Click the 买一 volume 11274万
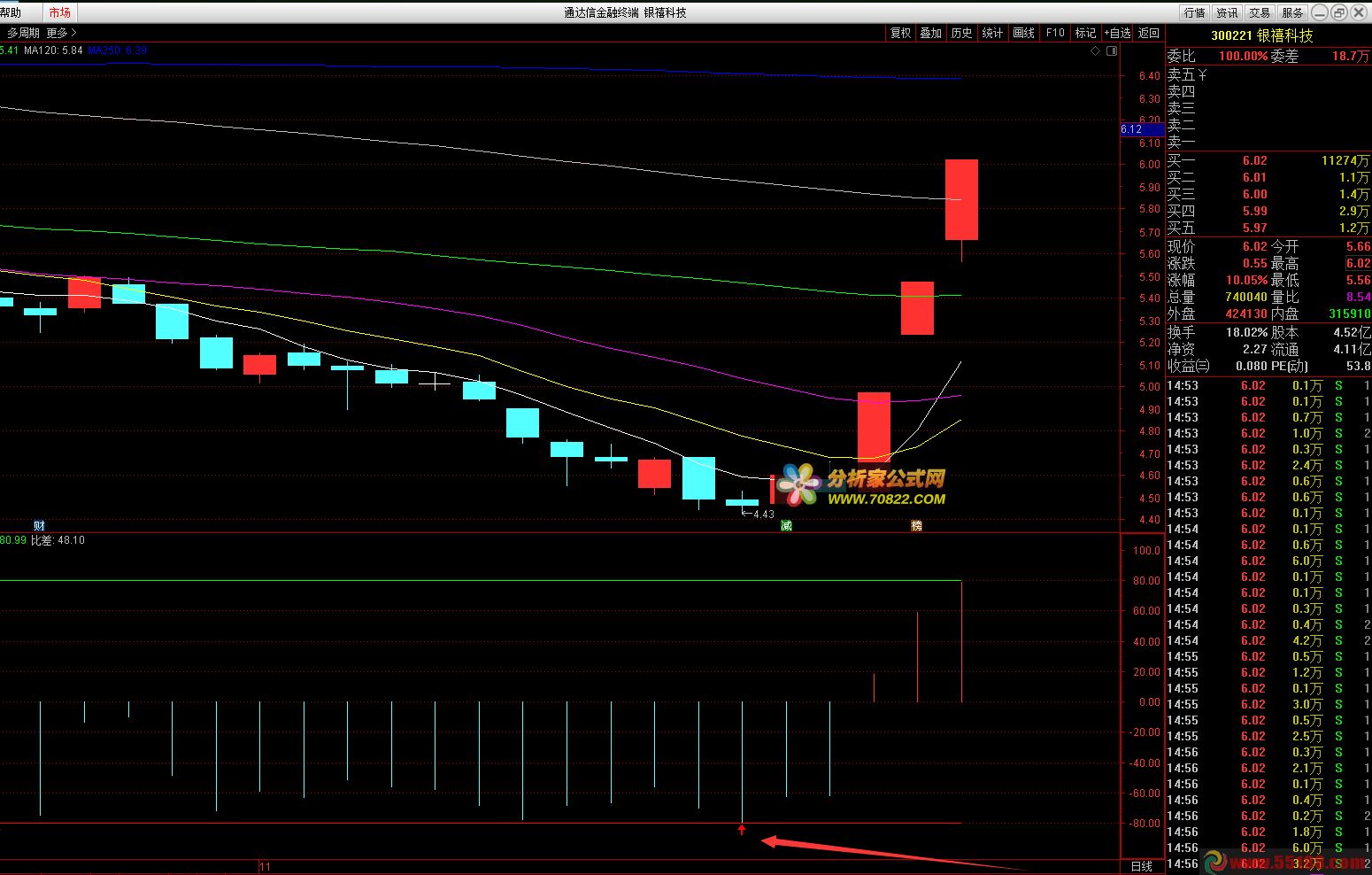The image size is (1372, 875). click(1345, 160)
